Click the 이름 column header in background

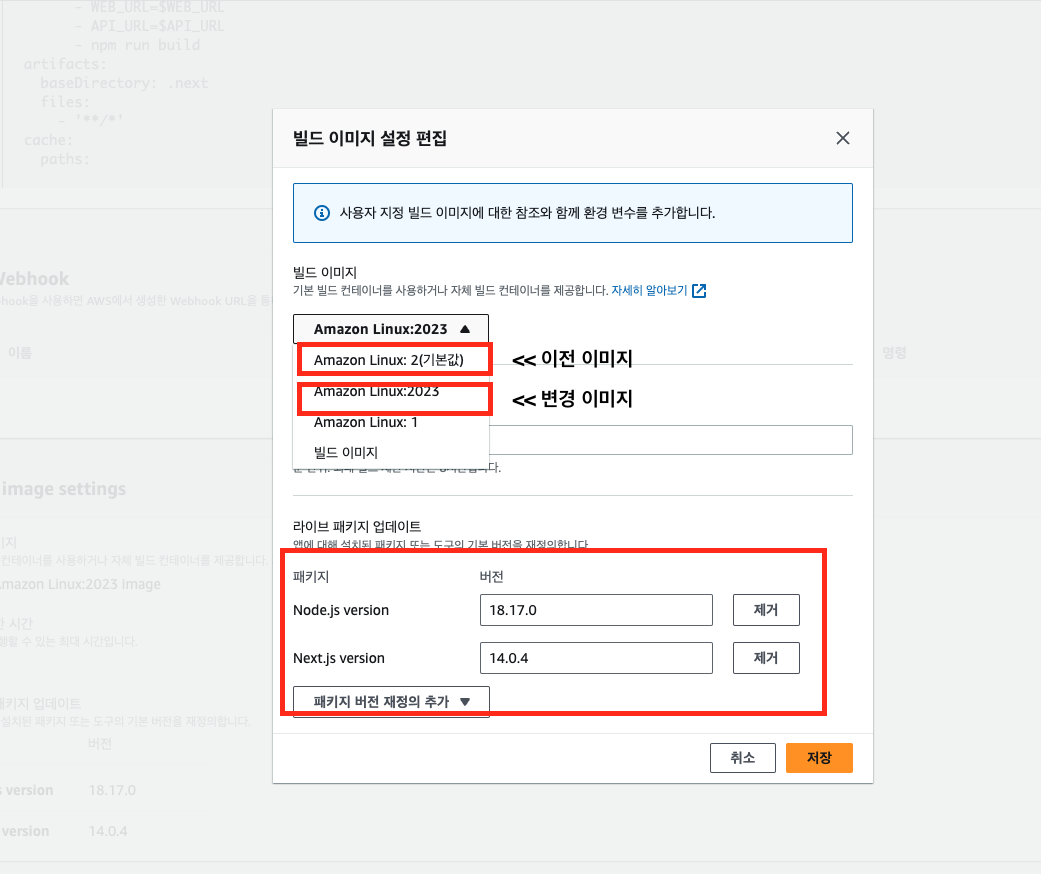coord(20,353)
